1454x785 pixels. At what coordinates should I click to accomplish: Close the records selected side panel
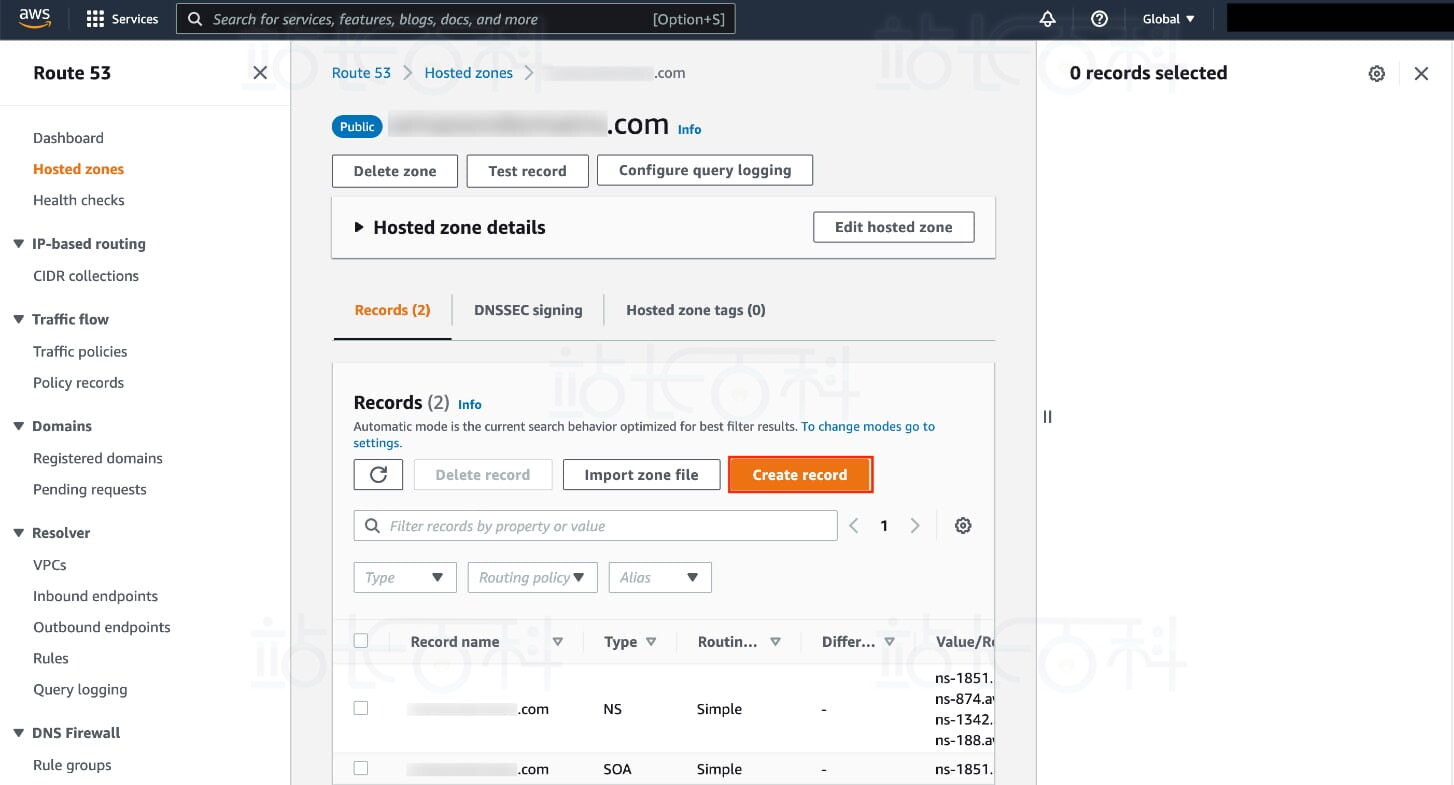1421,73
